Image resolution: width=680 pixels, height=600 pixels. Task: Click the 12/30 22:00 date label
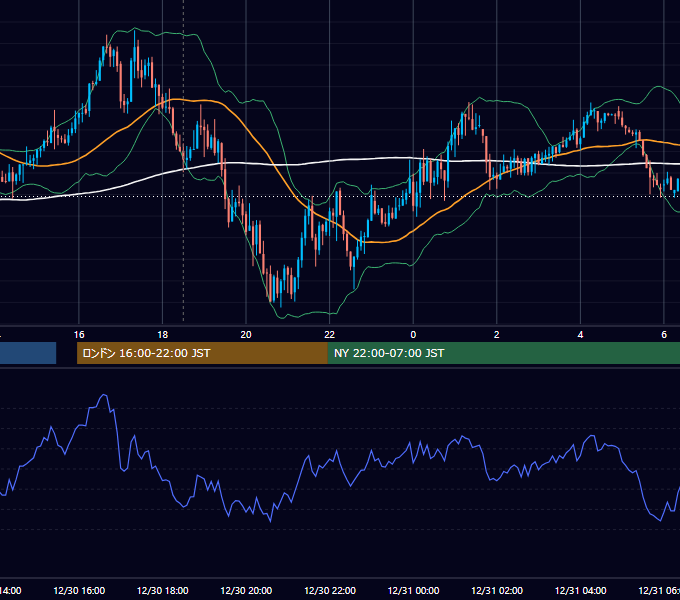point(330,590)
